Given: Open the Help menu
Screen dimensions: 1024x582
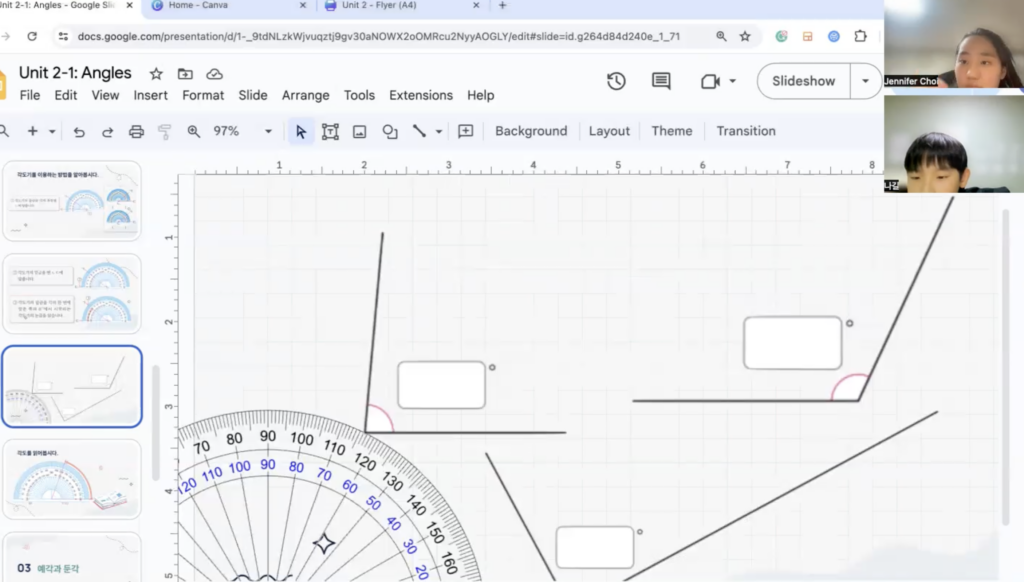Looking at the screenshot, I should [481, 95].
